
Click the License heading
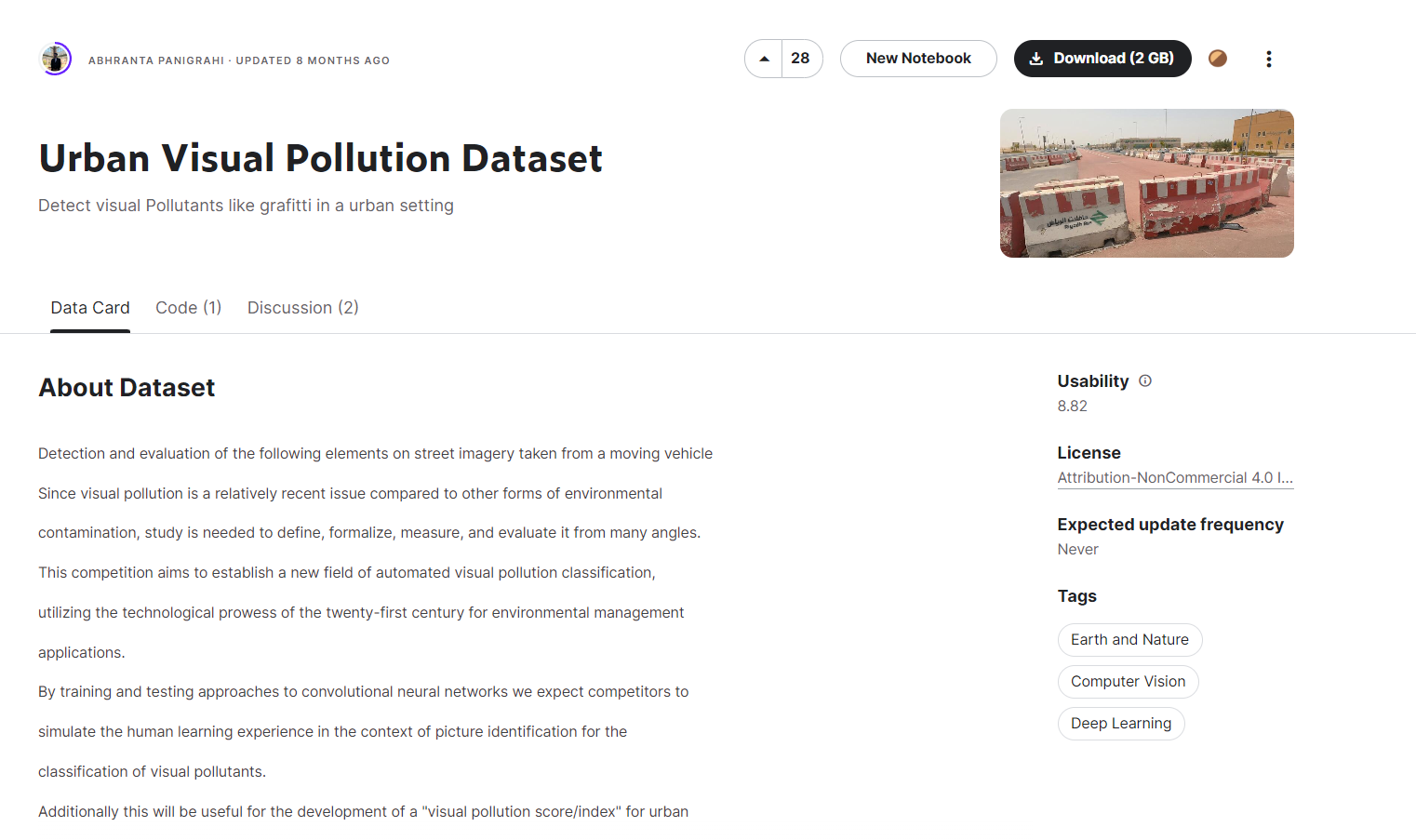click(1089, 453)
